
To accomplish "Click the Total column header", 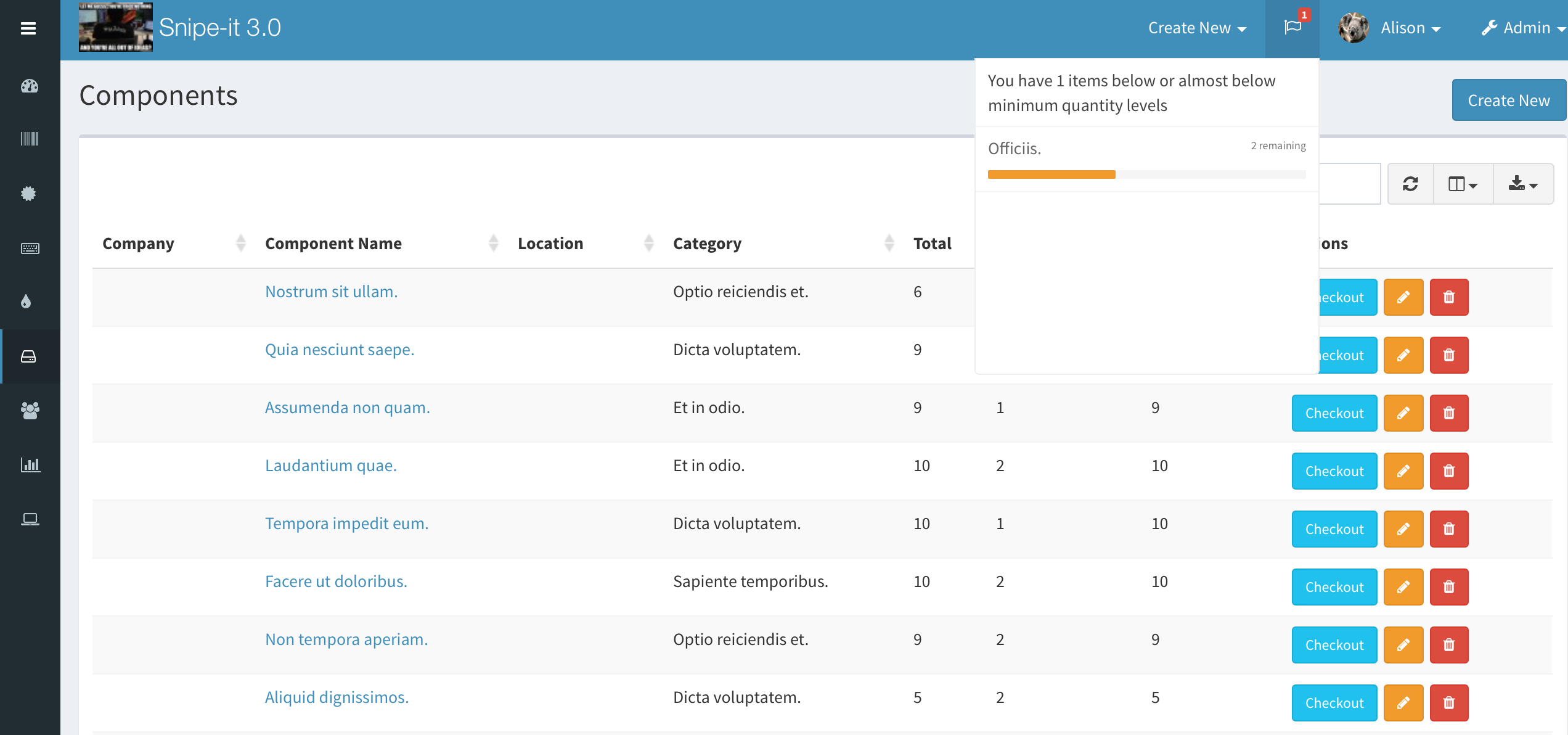I will tap(932, 244).
